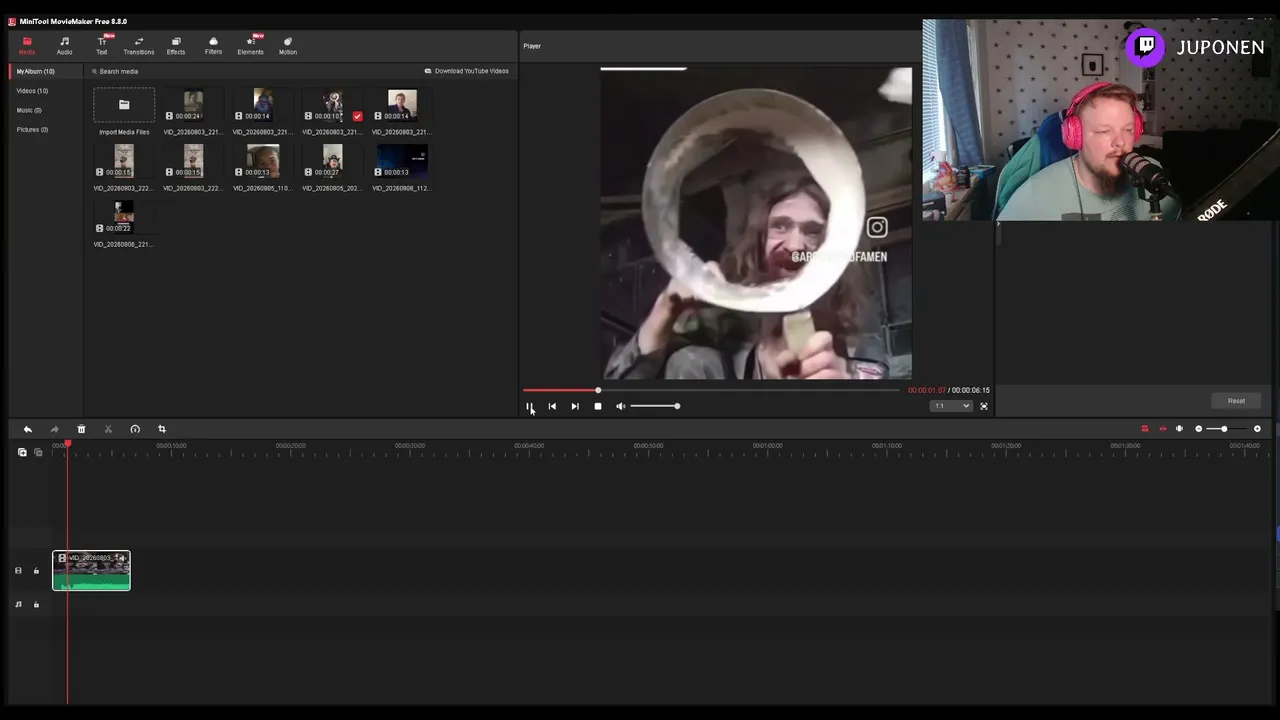
Task: Switch to the Text tab
Action: [101, 46]
